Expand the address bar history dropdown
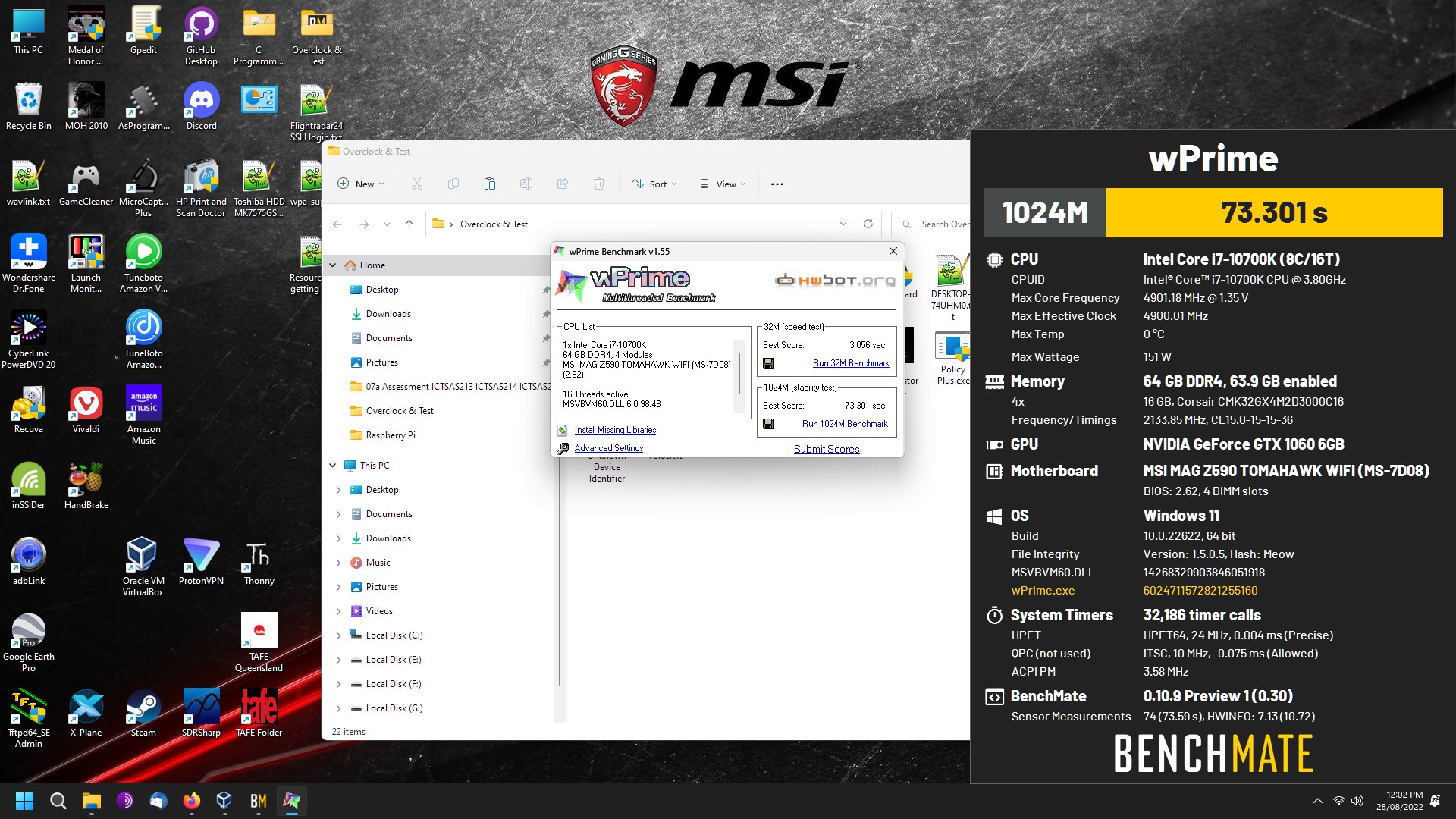This screenshot has height=819, width=1456. coord(843,224)
